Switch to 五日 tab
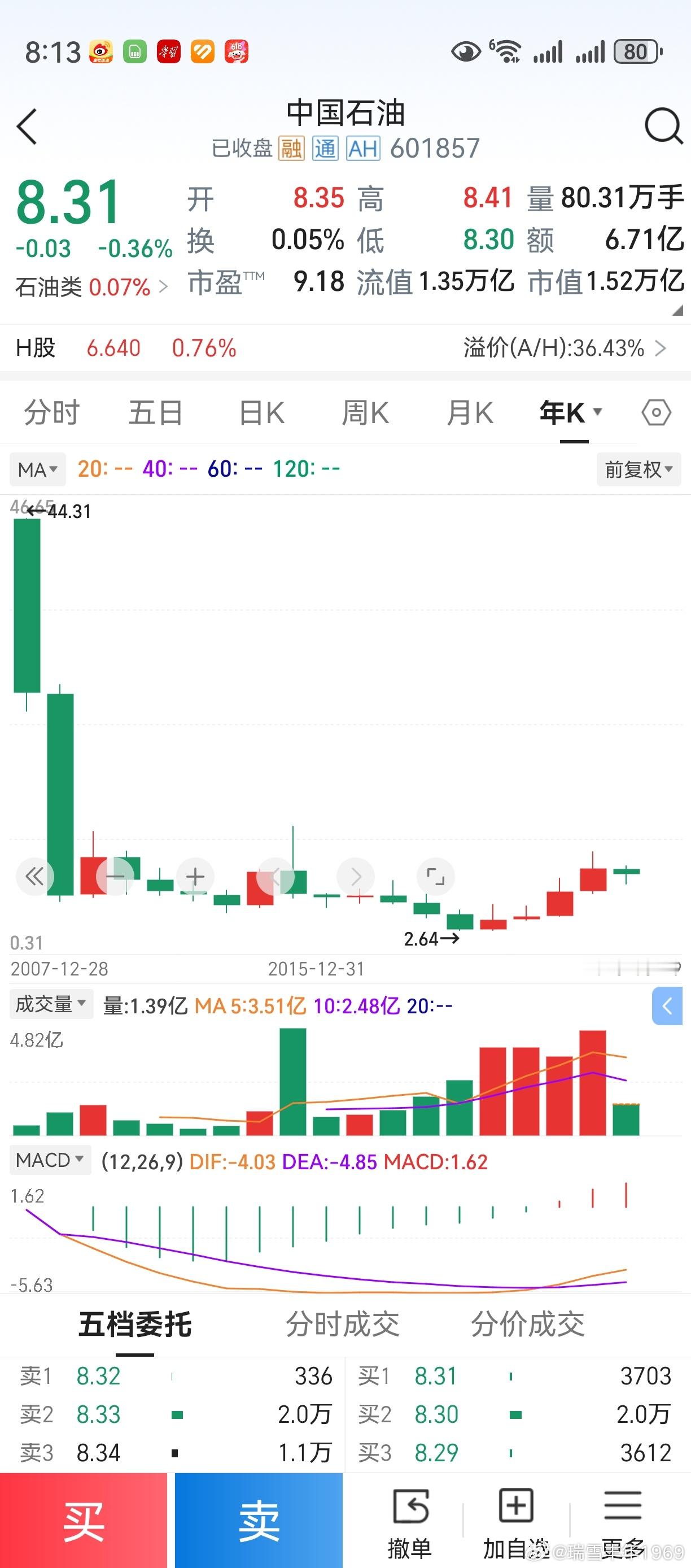Screen dimensions: 691x1568 click(x=156, y=413)
